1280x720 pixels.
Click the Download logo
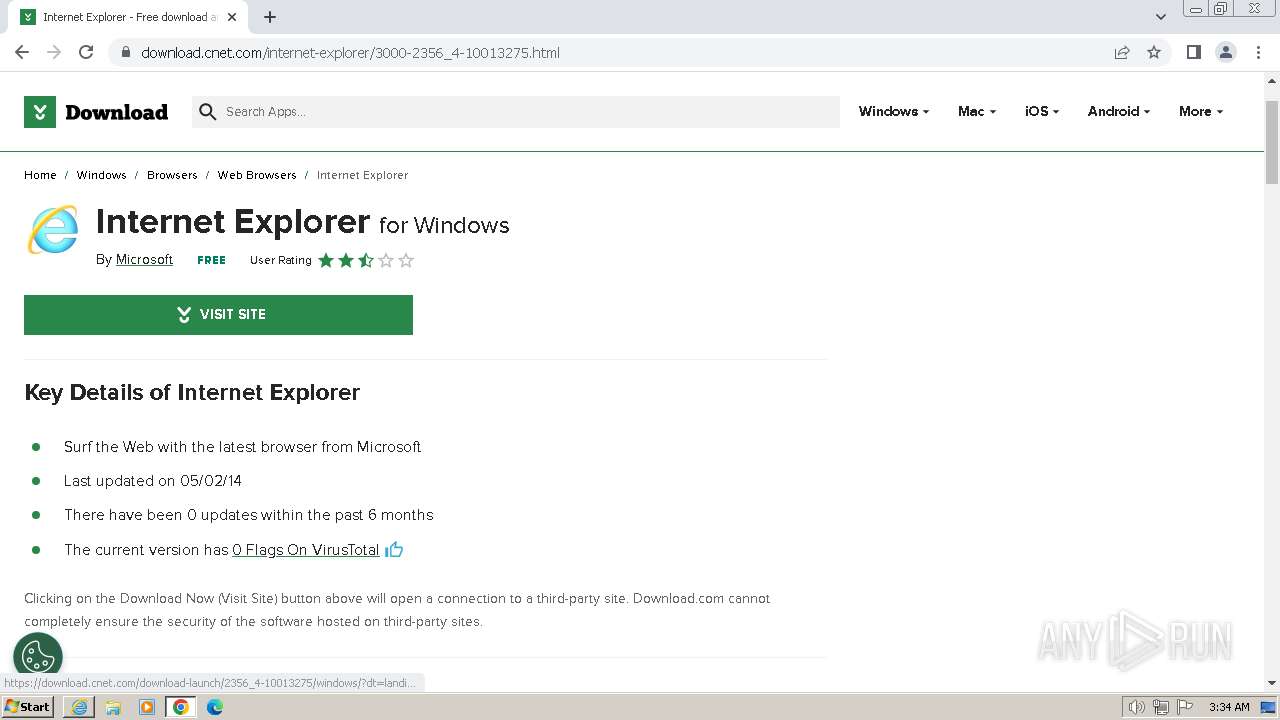click(x=96, y=112)
